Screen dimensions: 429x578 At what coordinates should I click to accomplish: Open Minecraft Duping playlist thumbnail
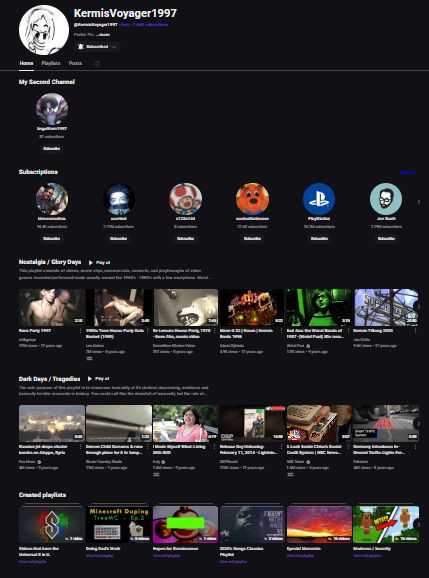pos(118,524)
